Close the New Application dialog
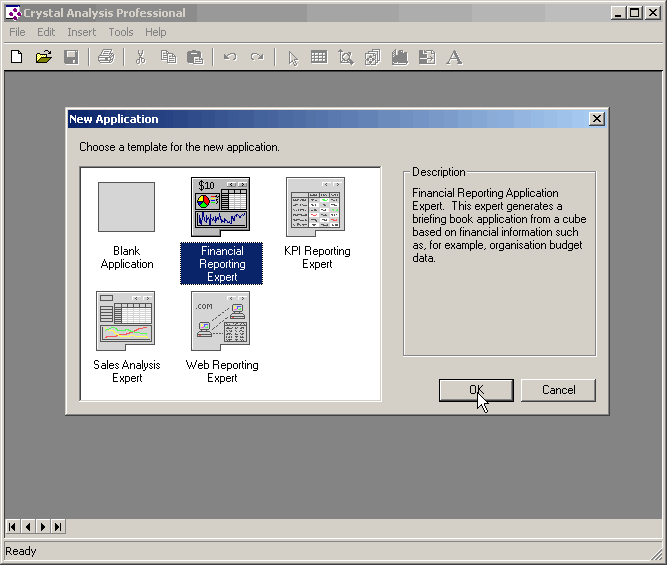 point(597,119)
